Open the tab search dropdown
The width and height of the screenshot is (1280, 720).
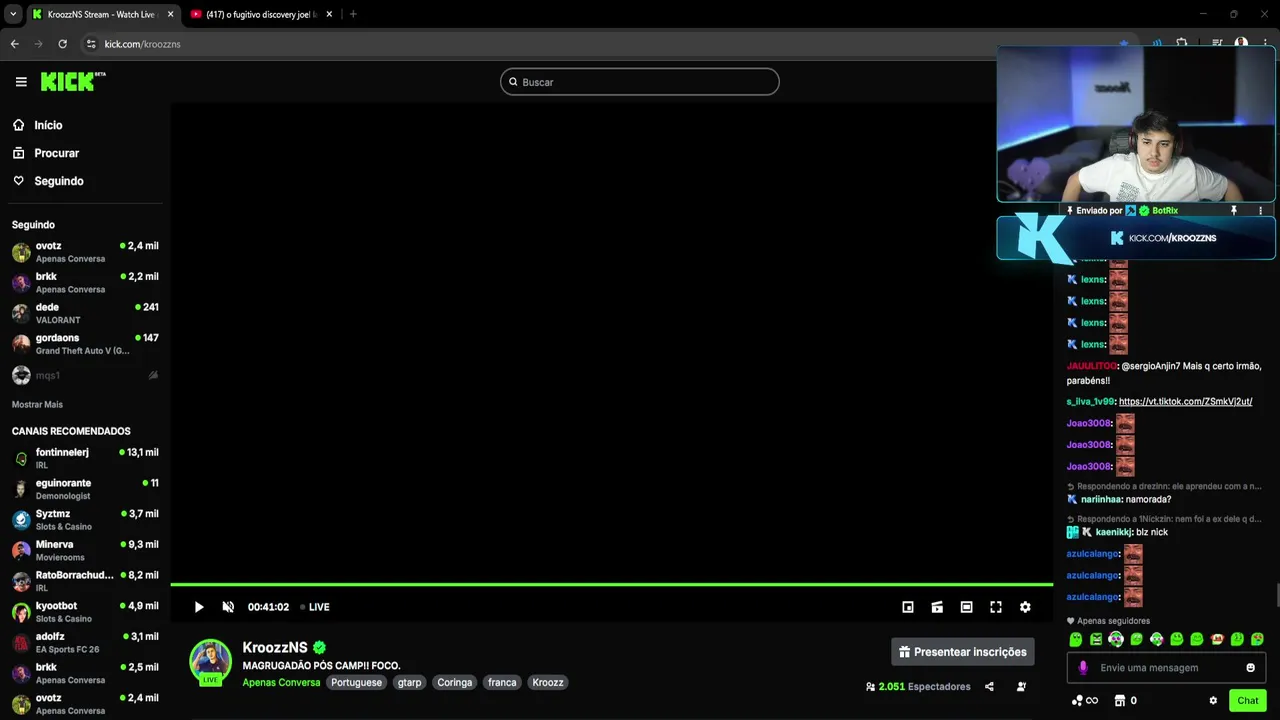(13, 14)
